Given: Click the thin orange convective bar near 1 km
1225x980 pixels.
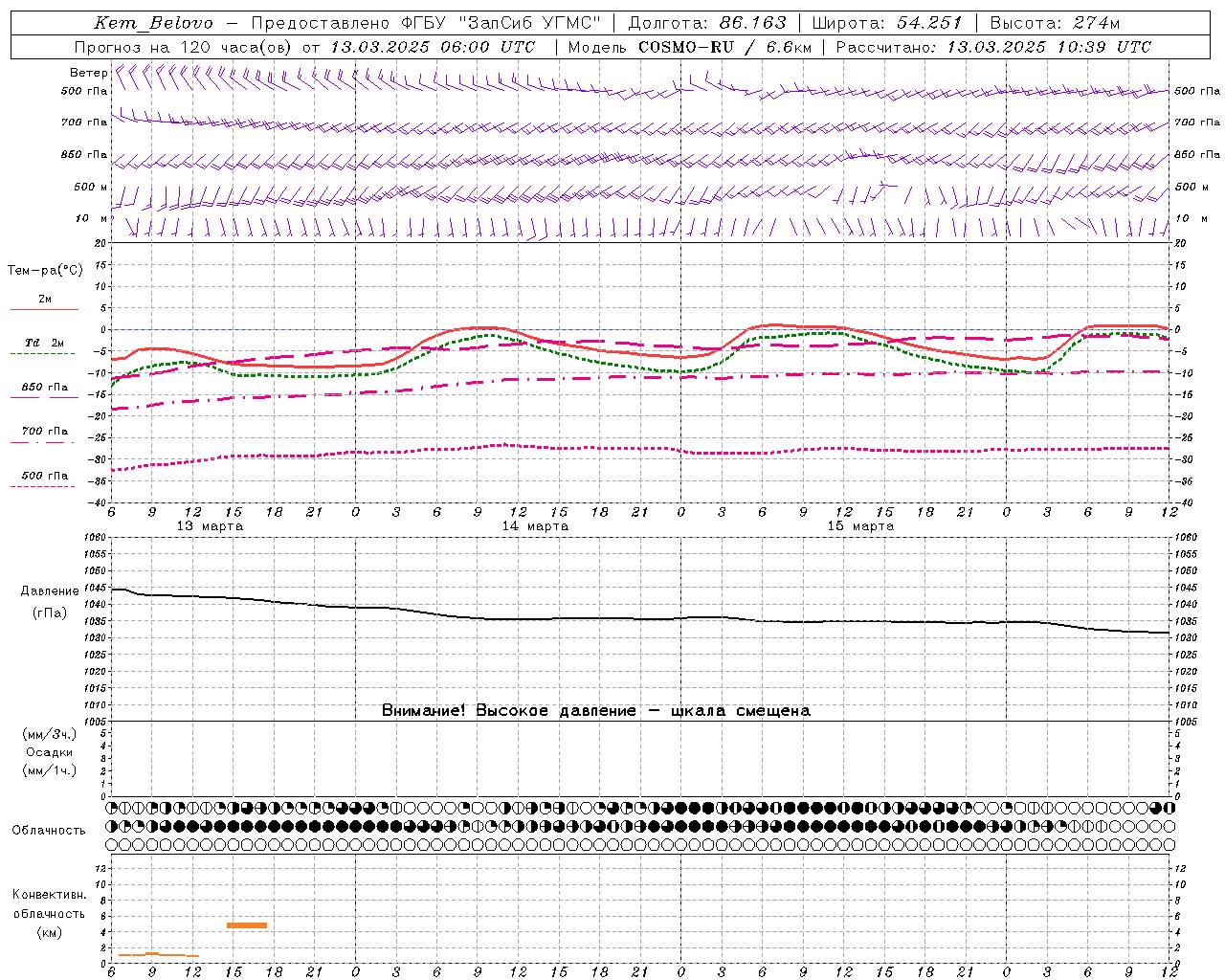Looking at the screenshot, I should pos(159,955).
